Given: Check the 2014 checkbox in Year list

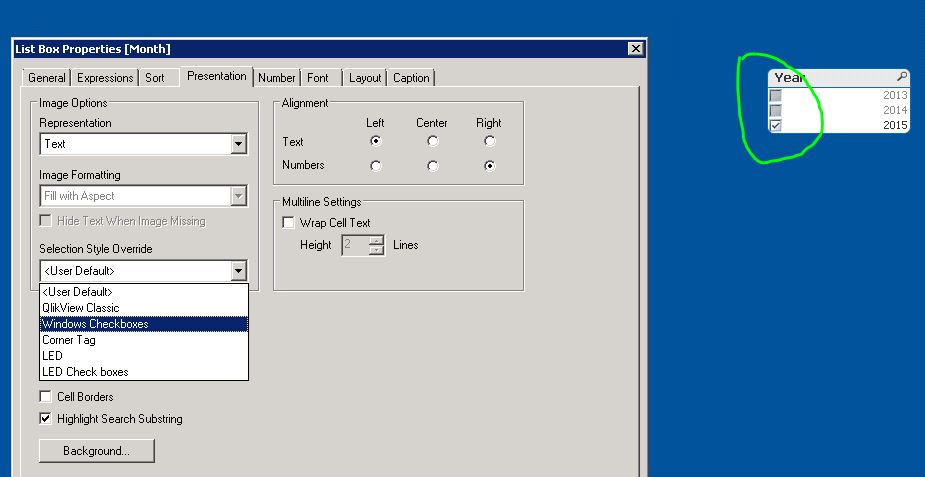Looking at the screenshot, I should tap(776, 110).
